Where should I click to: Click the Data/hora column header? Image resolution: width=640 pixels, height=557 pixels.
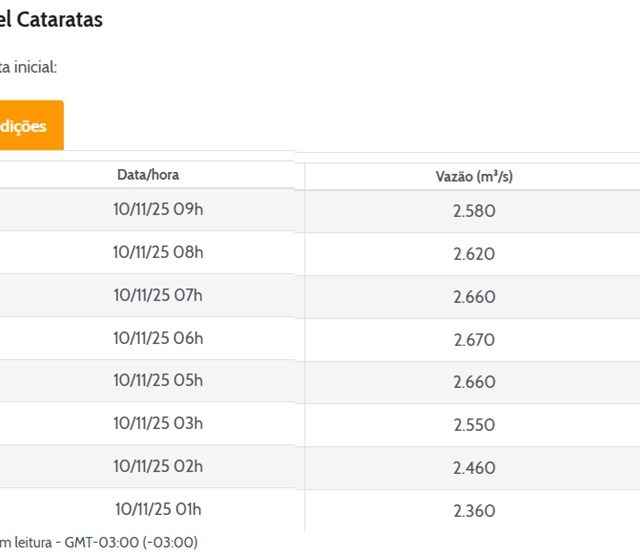pyautogui.click(x=148, y=175)
